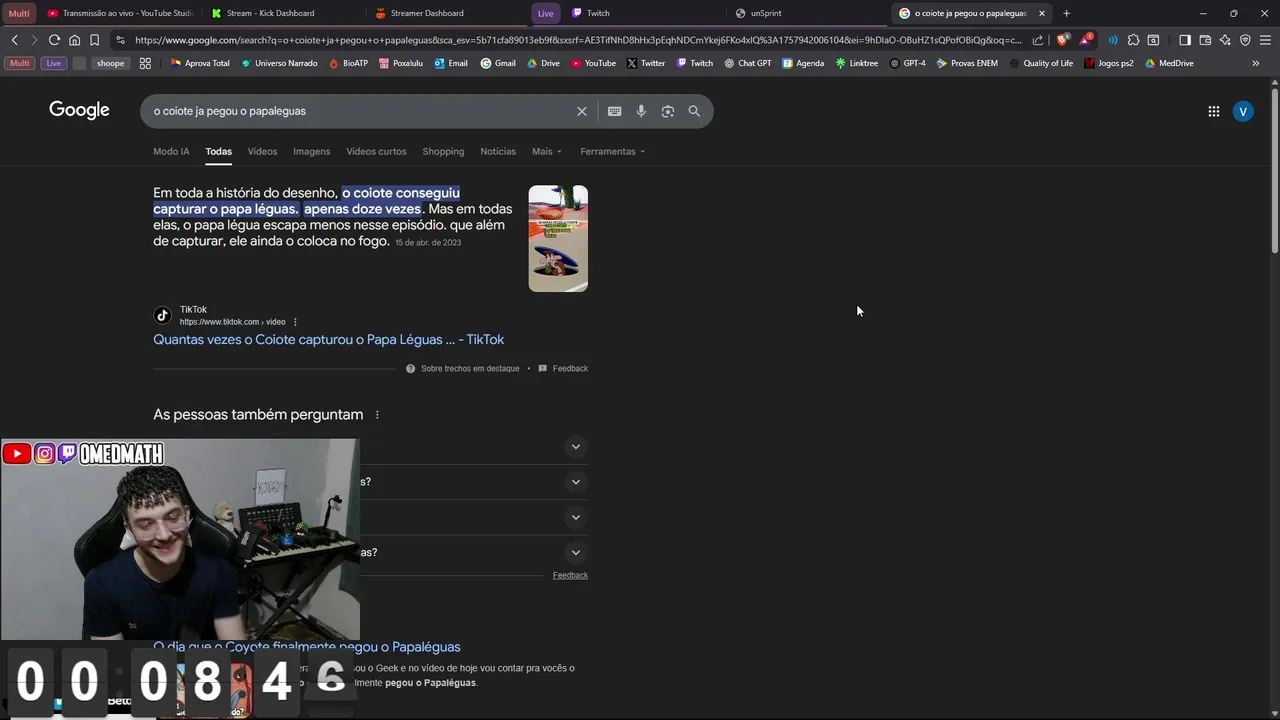1280x720 pixels.
Task: Open the Brave VPN shield icon
Action: 1245,40
